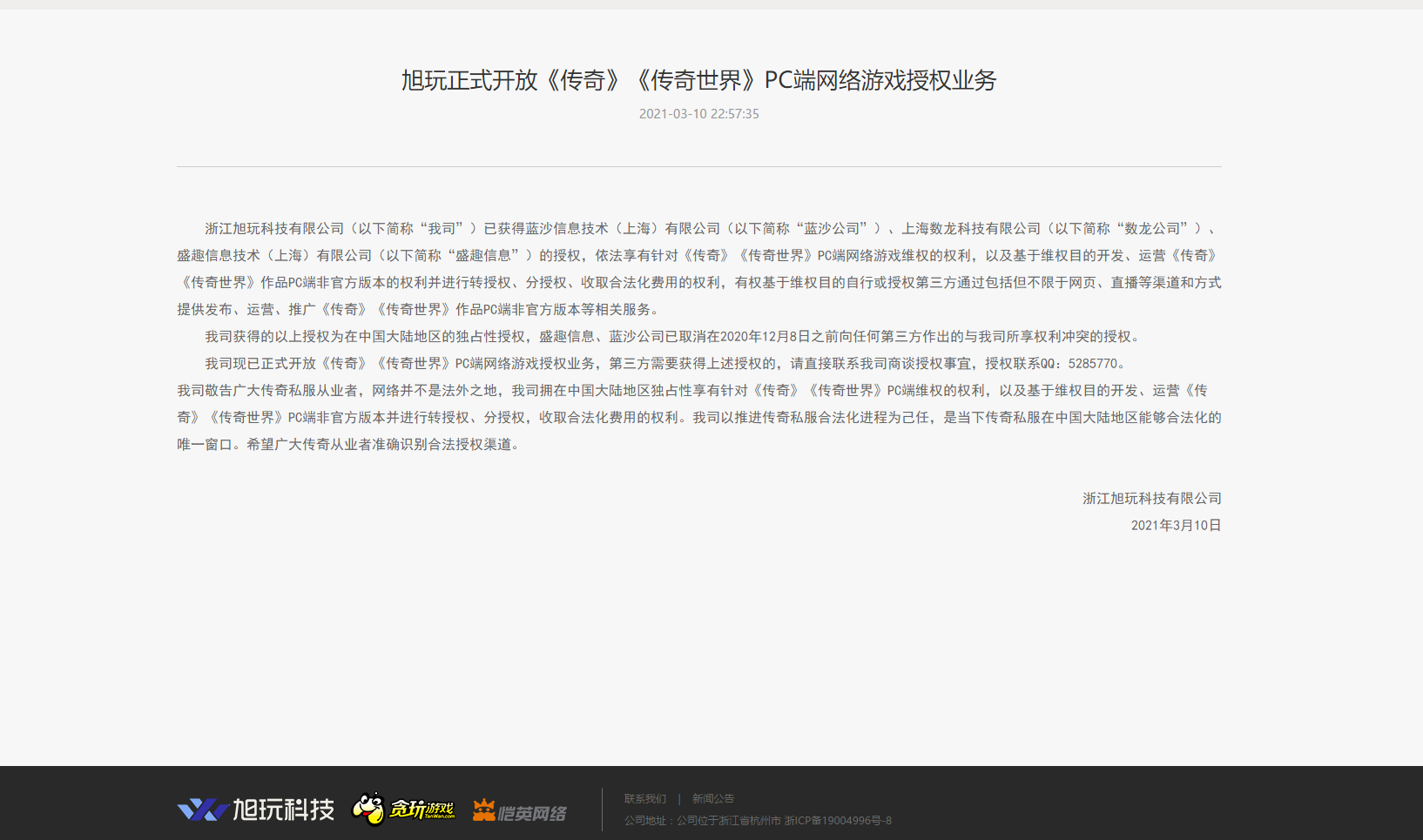Click the article headline 旭玩正式开放《传奇》《传奇世界》PC端网络游戏授权业务
The height and width of the screenshot is (840, 1423).
point(698,80)
